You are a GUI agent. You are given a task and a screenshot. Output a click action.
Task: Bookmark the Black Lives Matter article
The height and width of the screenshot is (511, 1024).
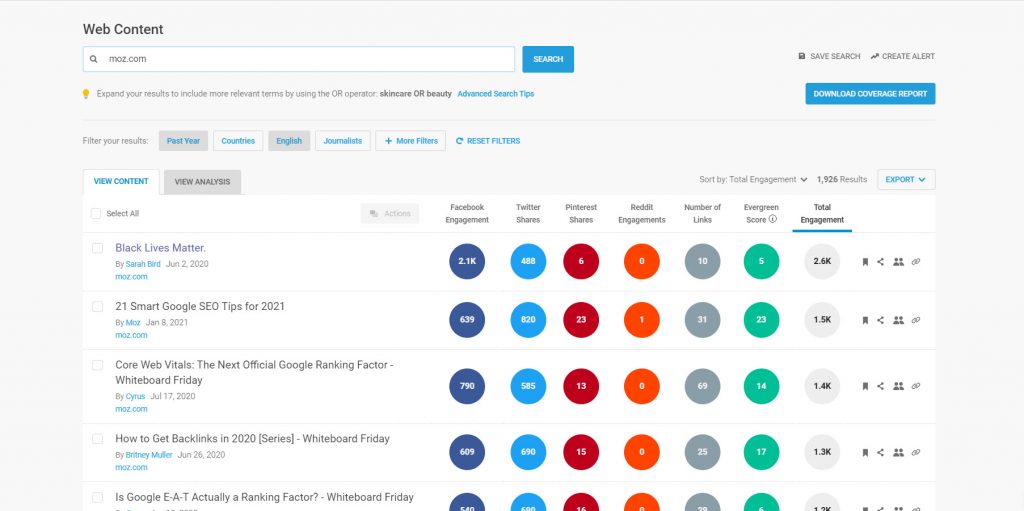pyautogui.click(x=865, y=262)
